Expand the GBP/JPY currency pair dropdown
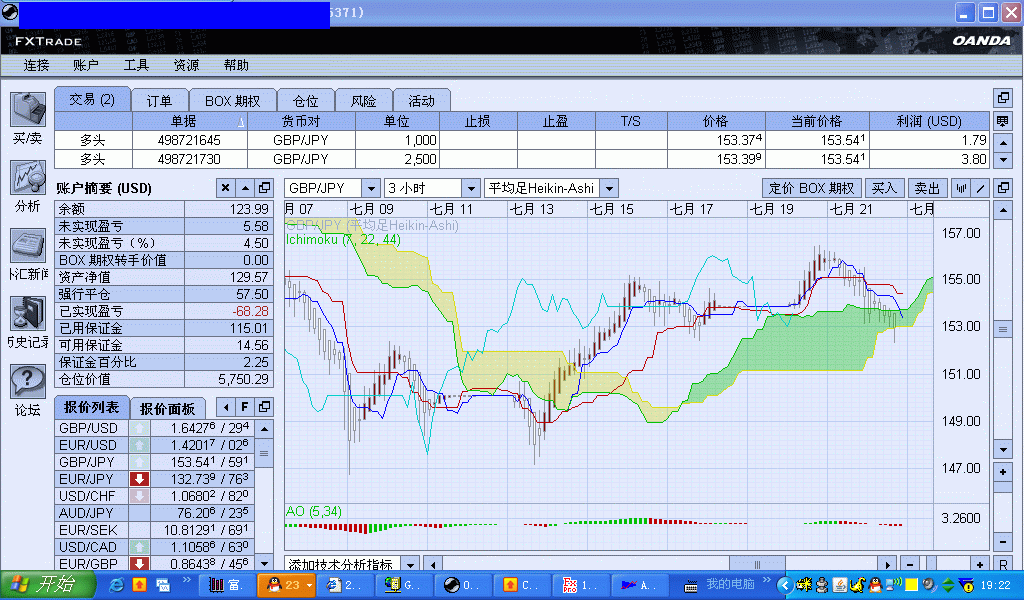The width and height of the screenshot is (1024, 600). coord(369,188)
